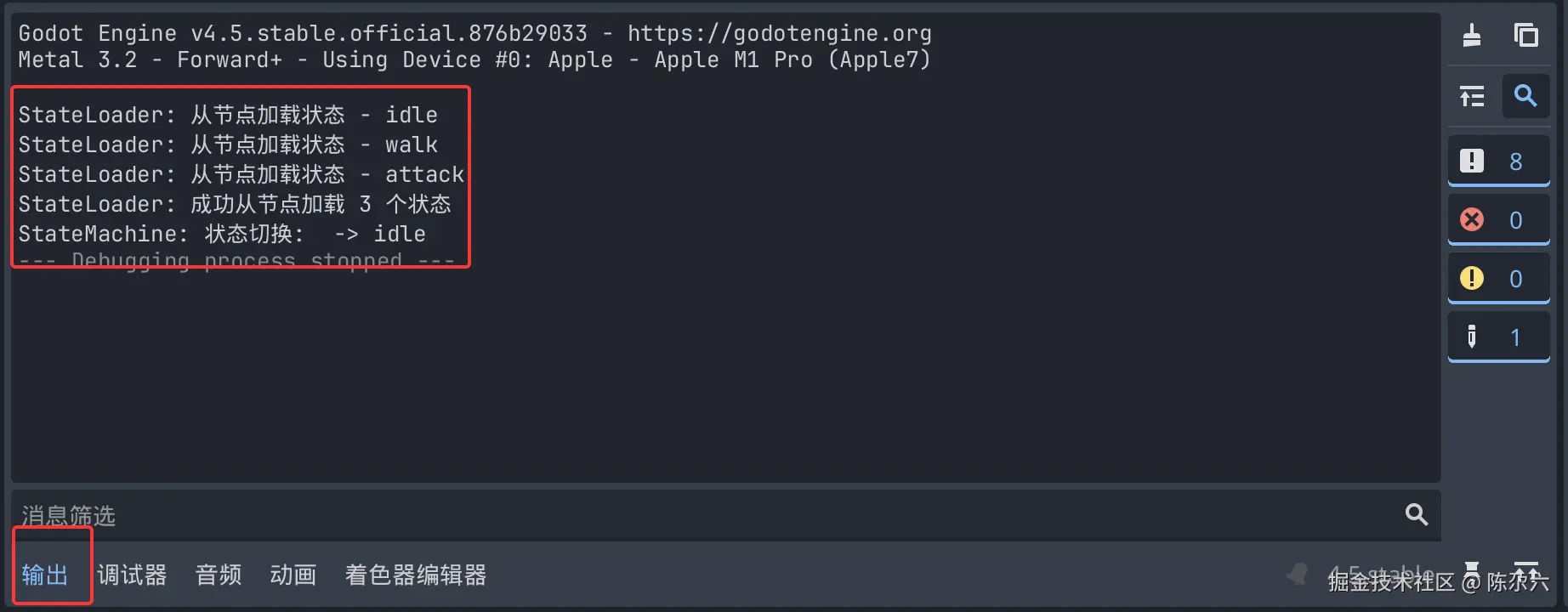Open the 动画 tab
Screen dimensions: 1568x612
(293, 575)
